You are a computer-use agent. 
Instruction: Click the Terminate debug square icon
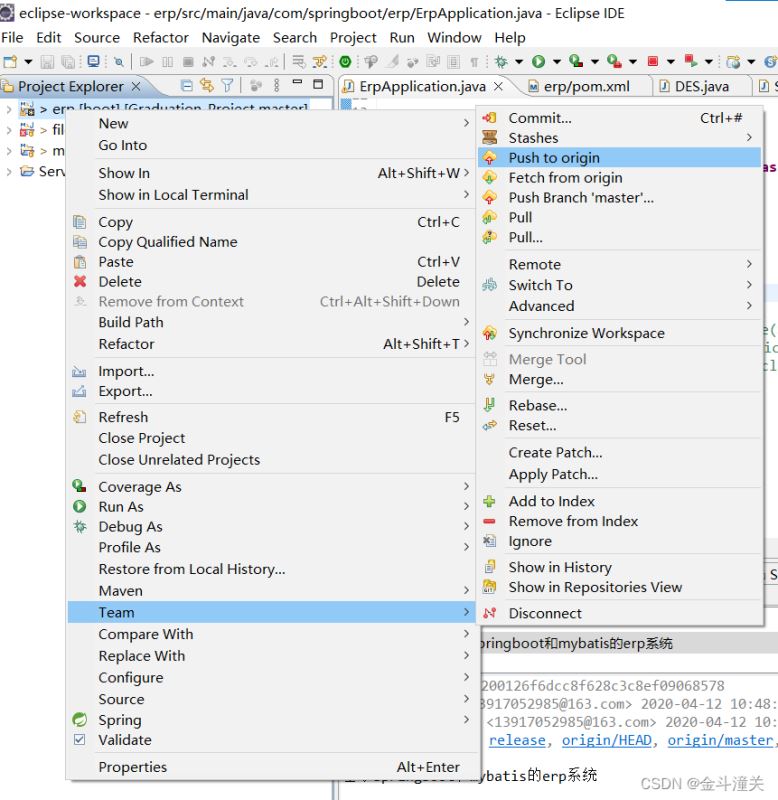pyautogui.click(x=188, y=62)
